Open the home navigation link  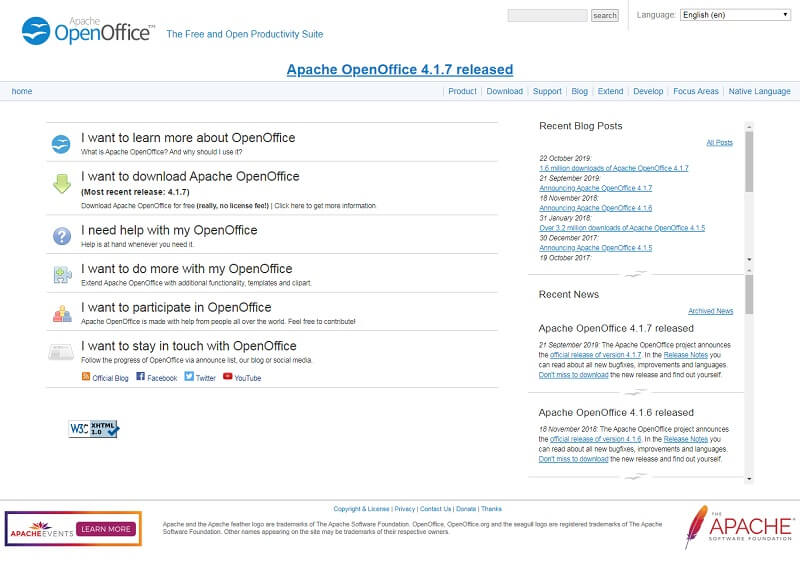pyautogui.click(x=22, y=91)
